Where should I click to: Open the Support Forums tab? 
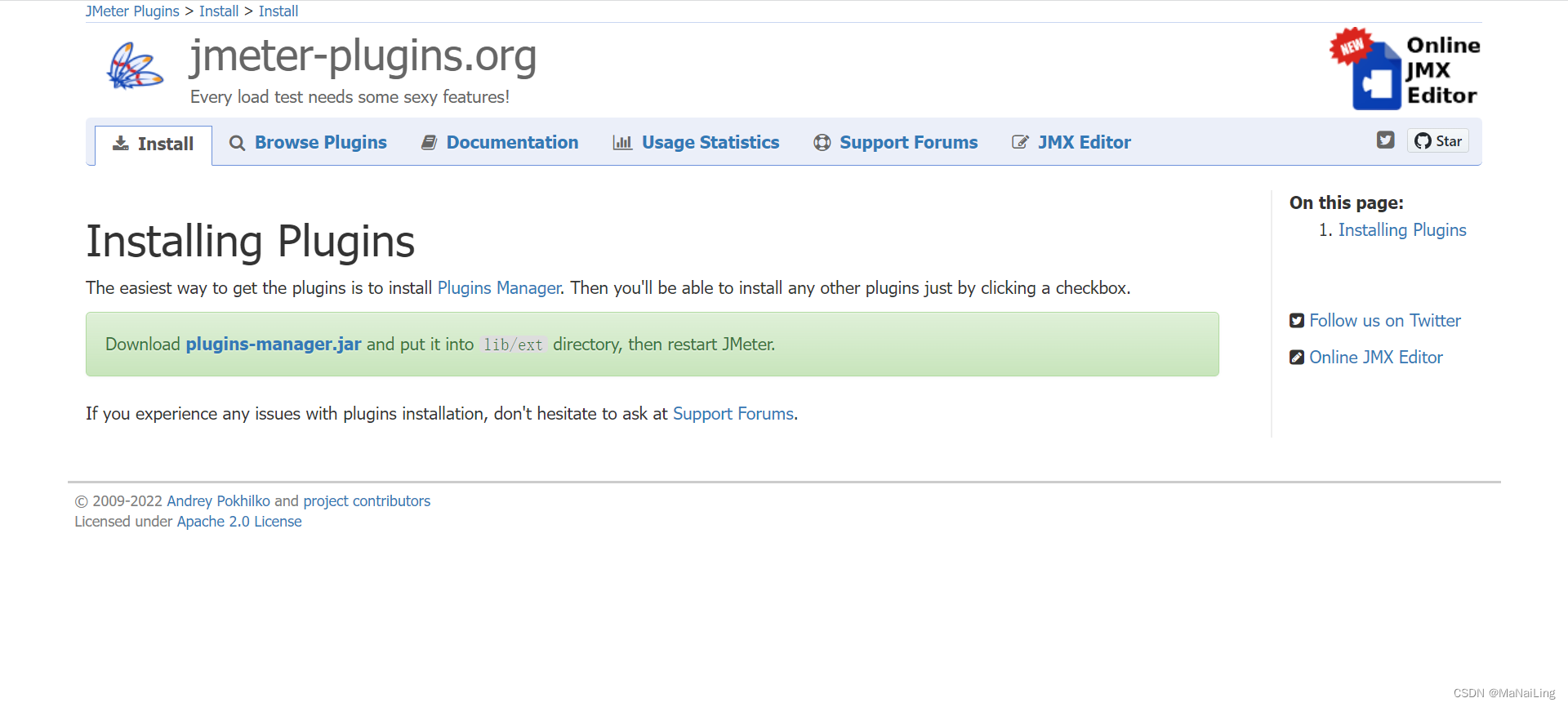point(895,142)
